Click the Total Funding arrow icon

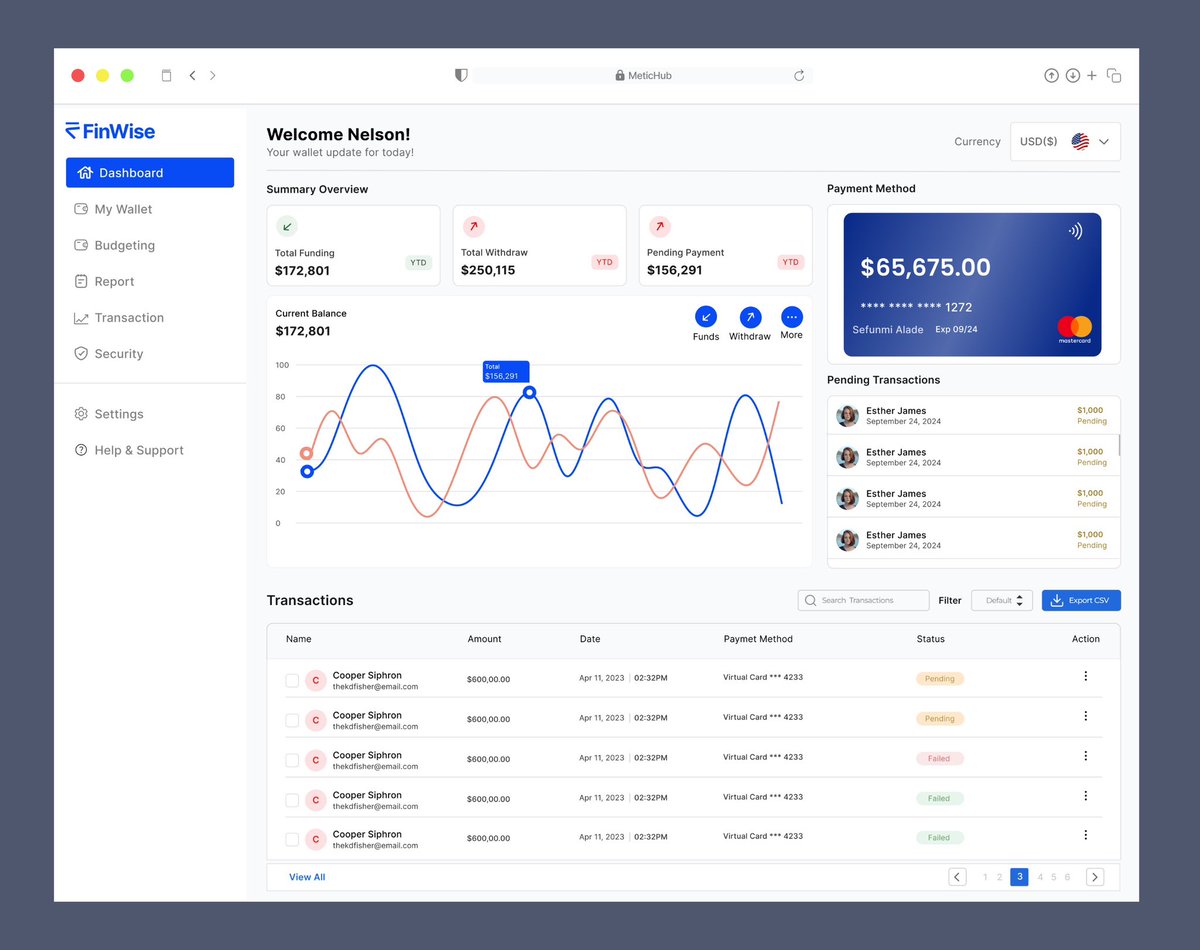[x=287, y=226]
